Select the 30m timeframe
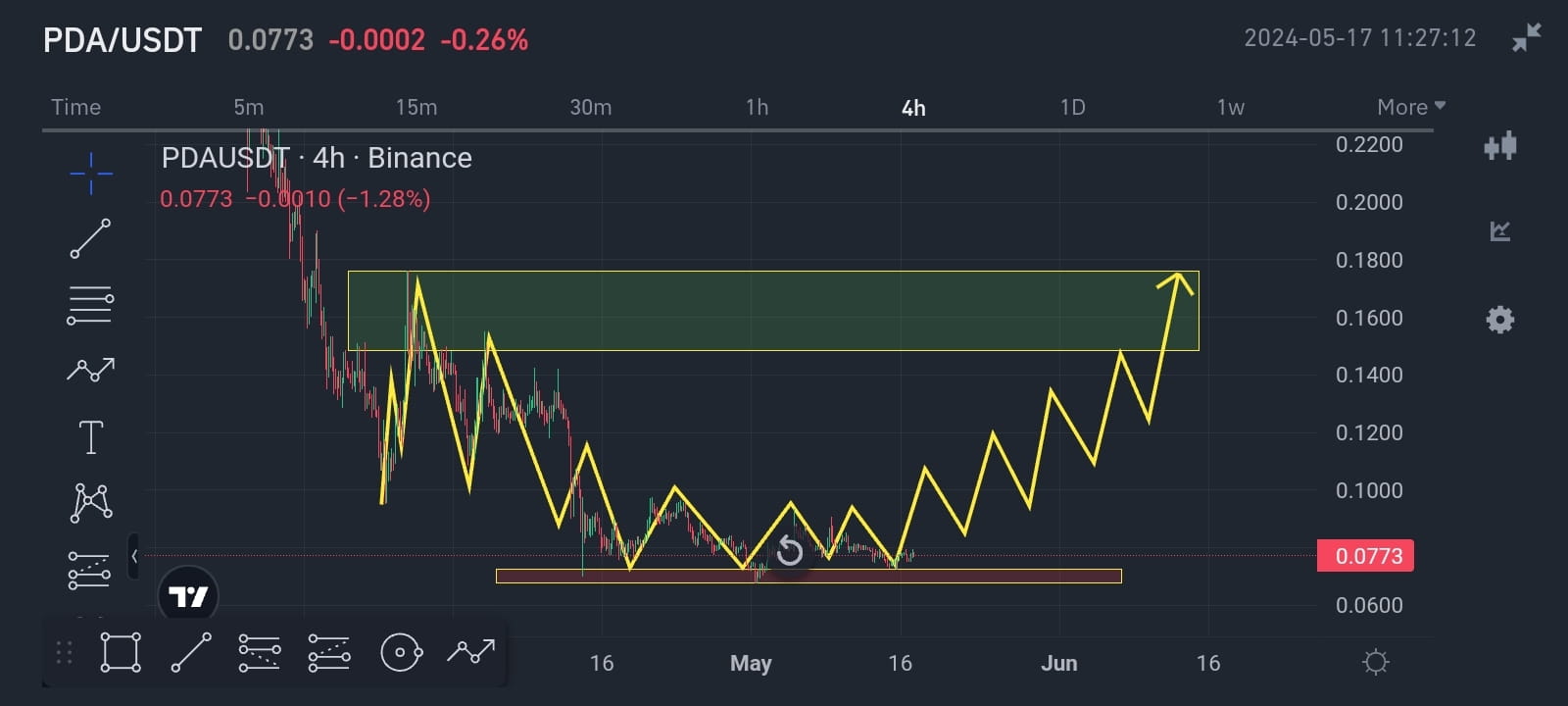Screen dimensions: 1568x706 (591, 107)
